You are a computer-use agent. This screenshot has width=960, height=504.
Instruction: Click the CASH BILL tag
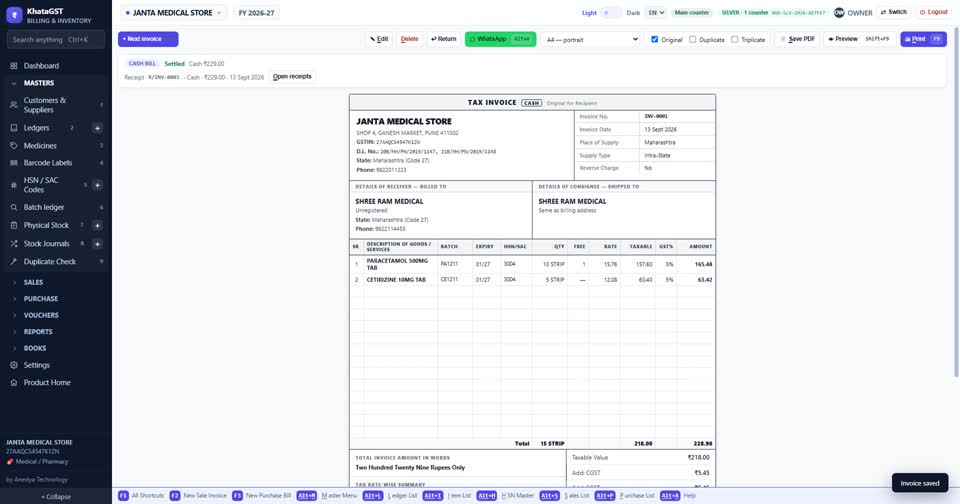pos(142,64)
